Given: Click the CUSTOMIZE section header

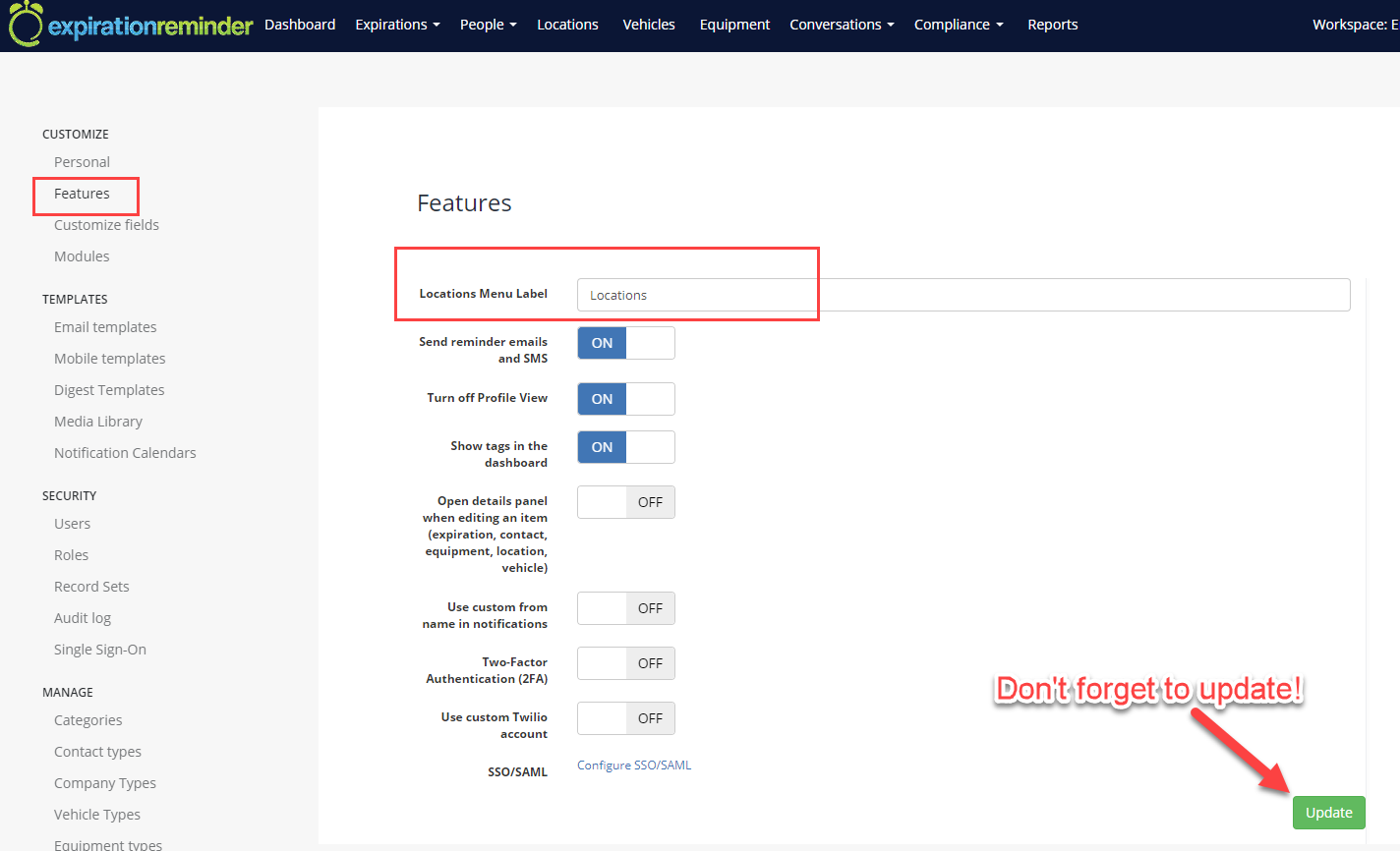Looking at the screenshot, I should 76,135.
